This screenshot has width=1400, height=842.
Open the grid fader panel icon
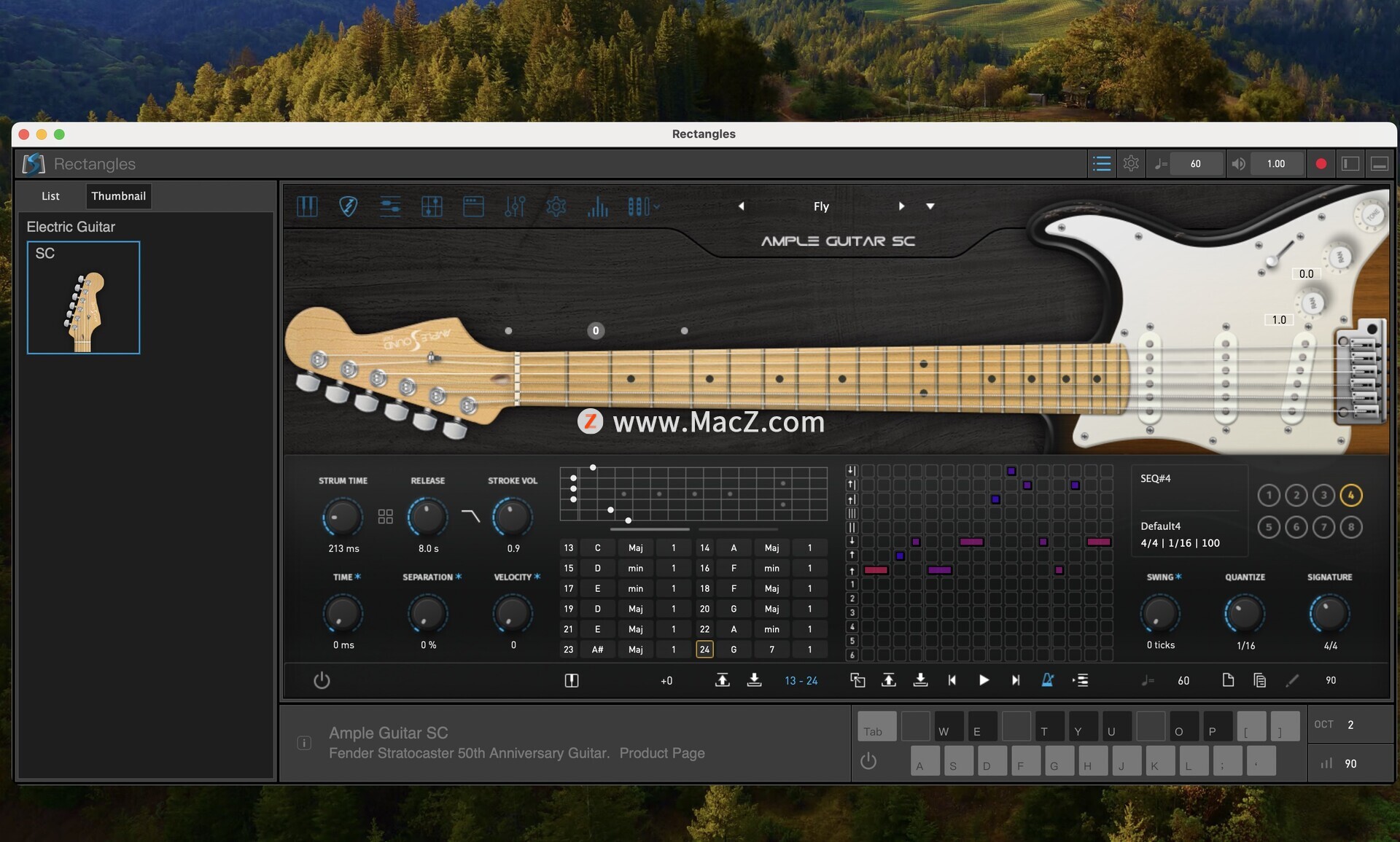tap(432, 207)
